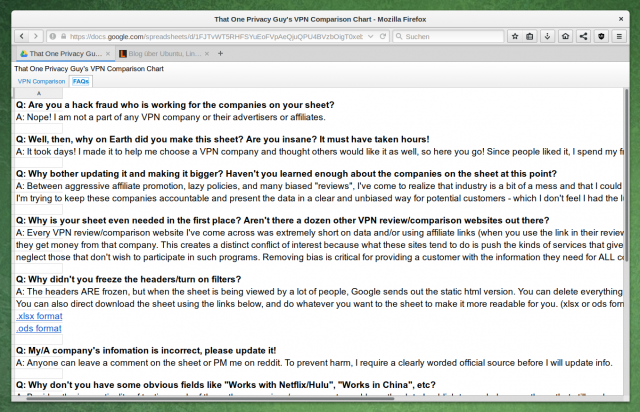Select the FAQs sheet tab
Viewport: 640px width, 412px height.
(x=81, y=81)
